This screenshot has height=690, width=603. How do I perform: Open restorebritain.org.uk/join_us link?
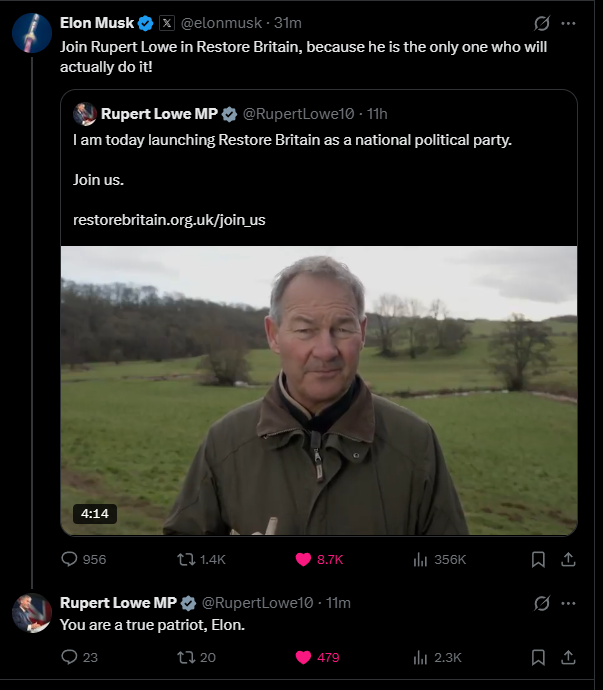click(169, 220)
